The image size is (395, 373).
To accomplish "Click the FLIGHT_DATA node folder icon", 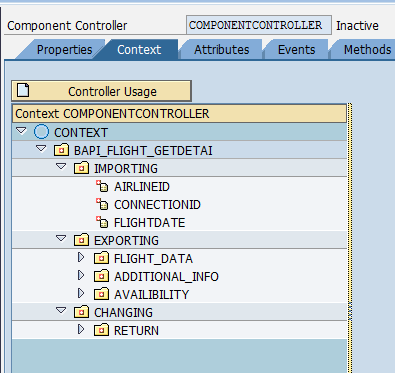I will click(101, 258).
